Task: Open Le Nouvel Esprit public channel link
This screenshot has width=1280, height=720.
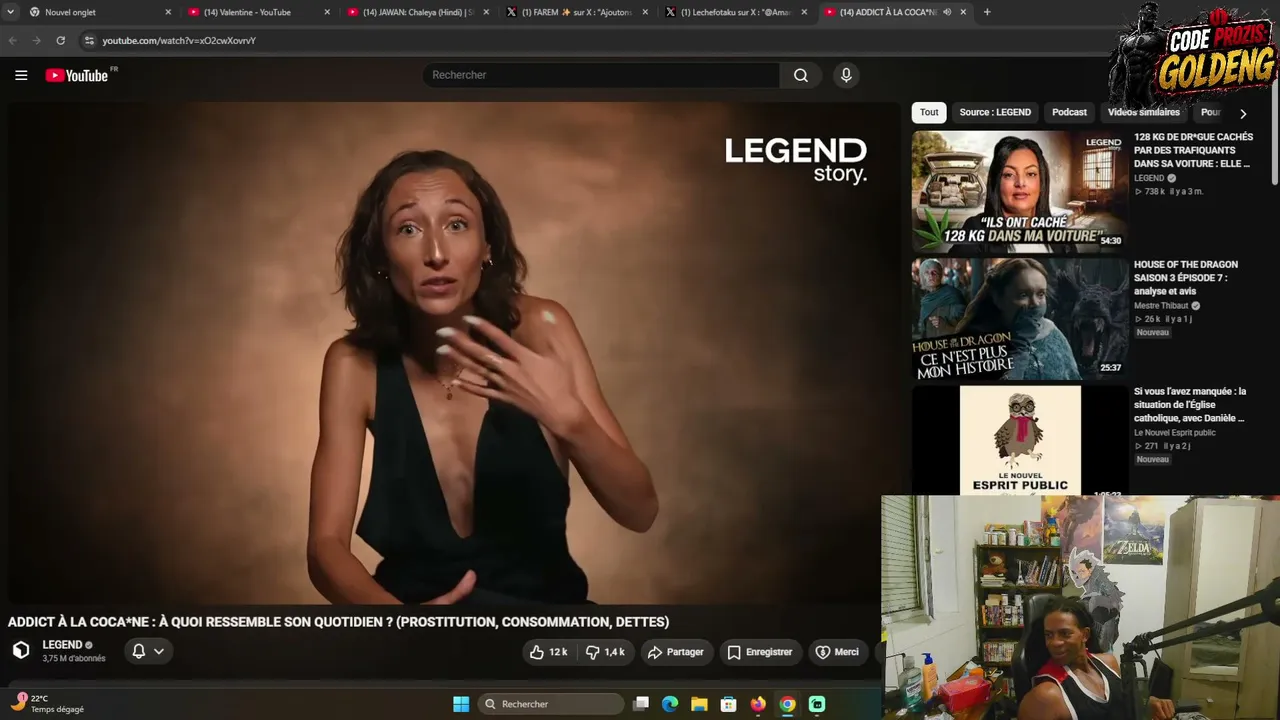Action: coord(1175,433)
